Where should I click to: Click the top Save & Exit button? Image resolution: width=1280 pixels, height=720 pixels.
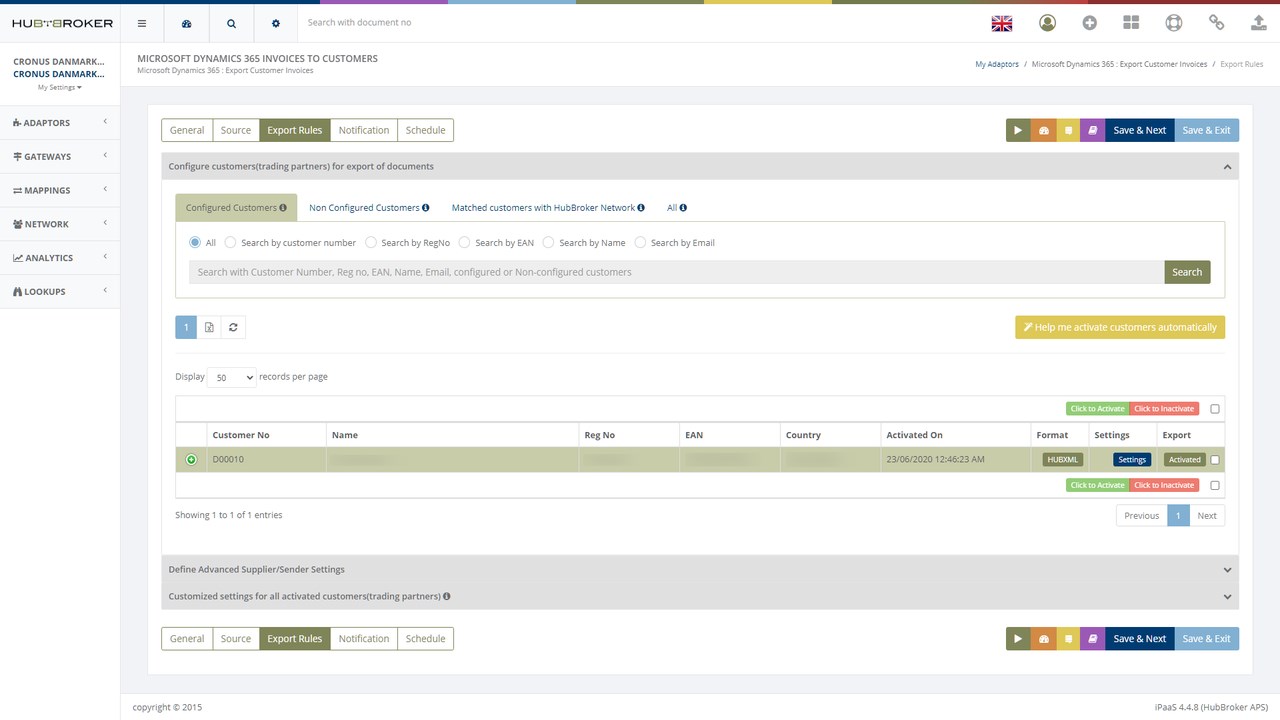click(x=1206, y=130)
